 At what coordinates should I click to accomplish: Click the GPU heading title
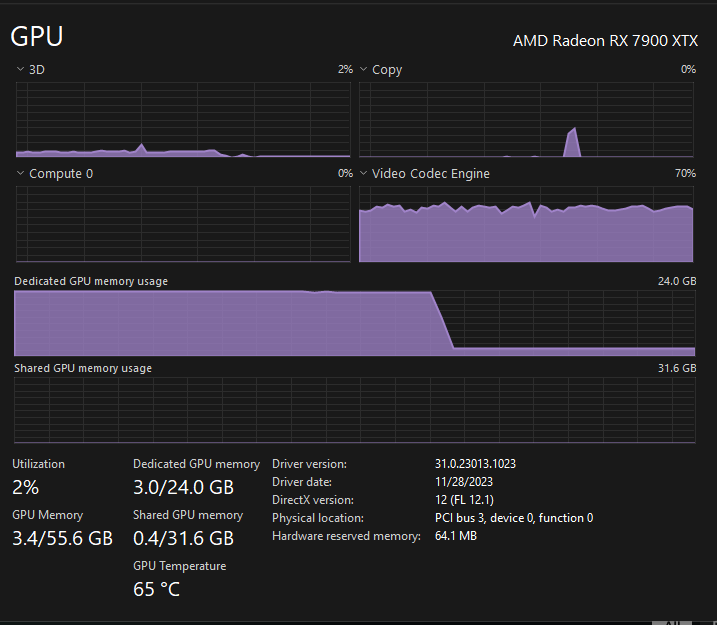point(37,37)
